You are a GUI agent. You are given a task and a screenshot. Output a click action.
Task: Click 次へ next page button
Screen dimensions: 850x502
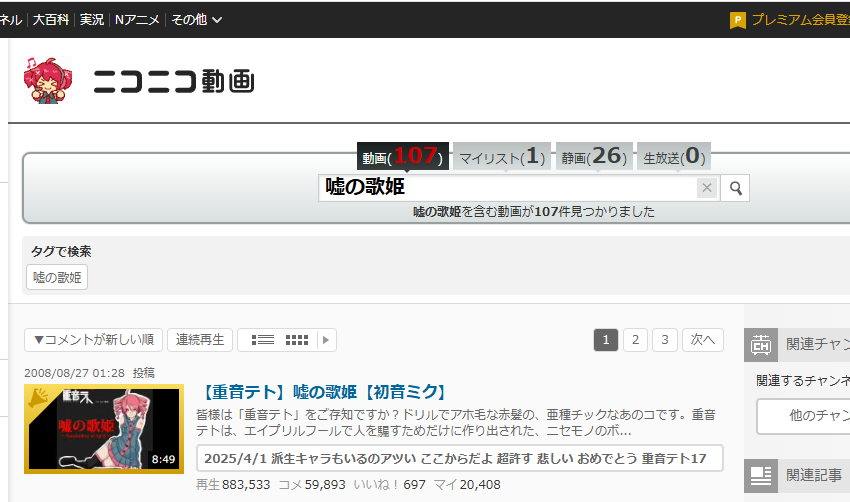[x=703, y=340]
